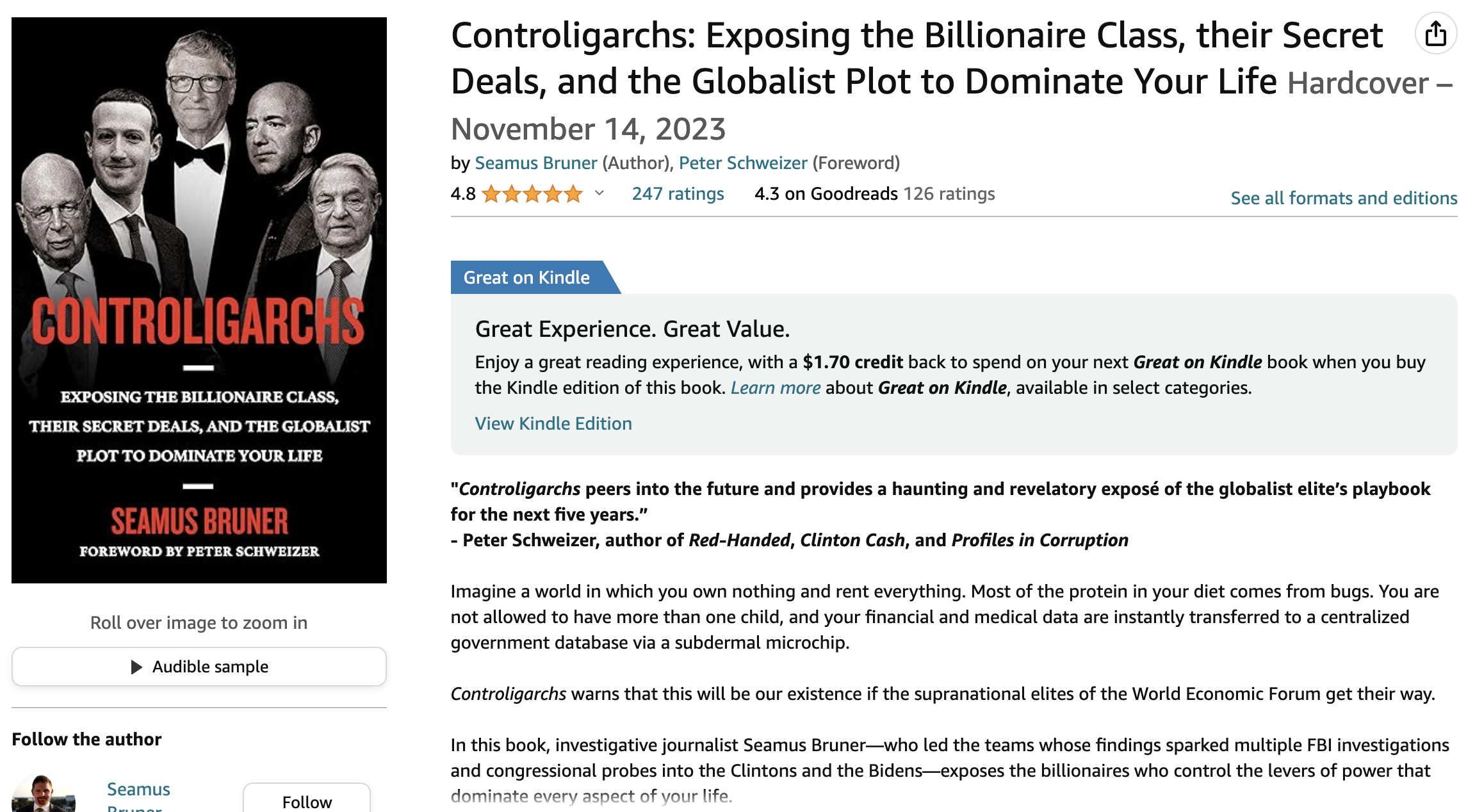
Task: Click the orange five-star rating icons
Action: (x=532, y=193)
